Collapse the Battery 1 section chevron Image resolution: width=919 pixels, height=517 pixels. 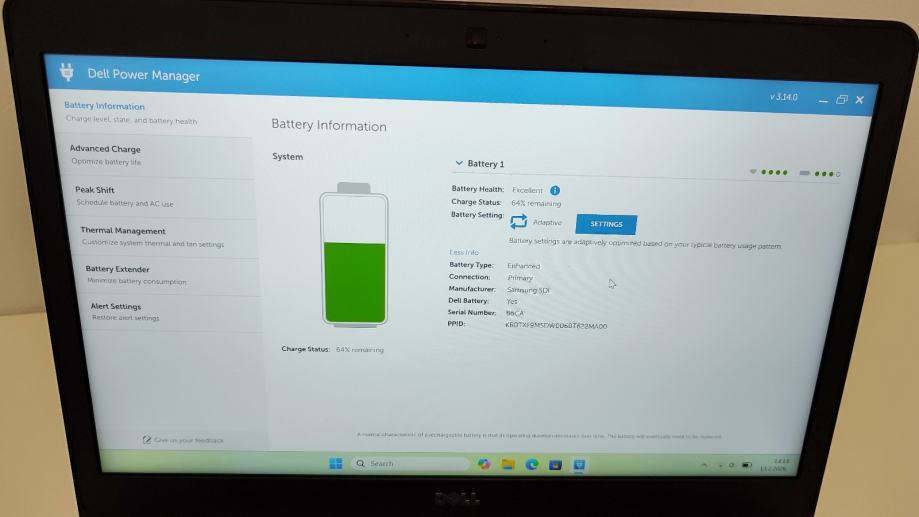tap(459, 163)
